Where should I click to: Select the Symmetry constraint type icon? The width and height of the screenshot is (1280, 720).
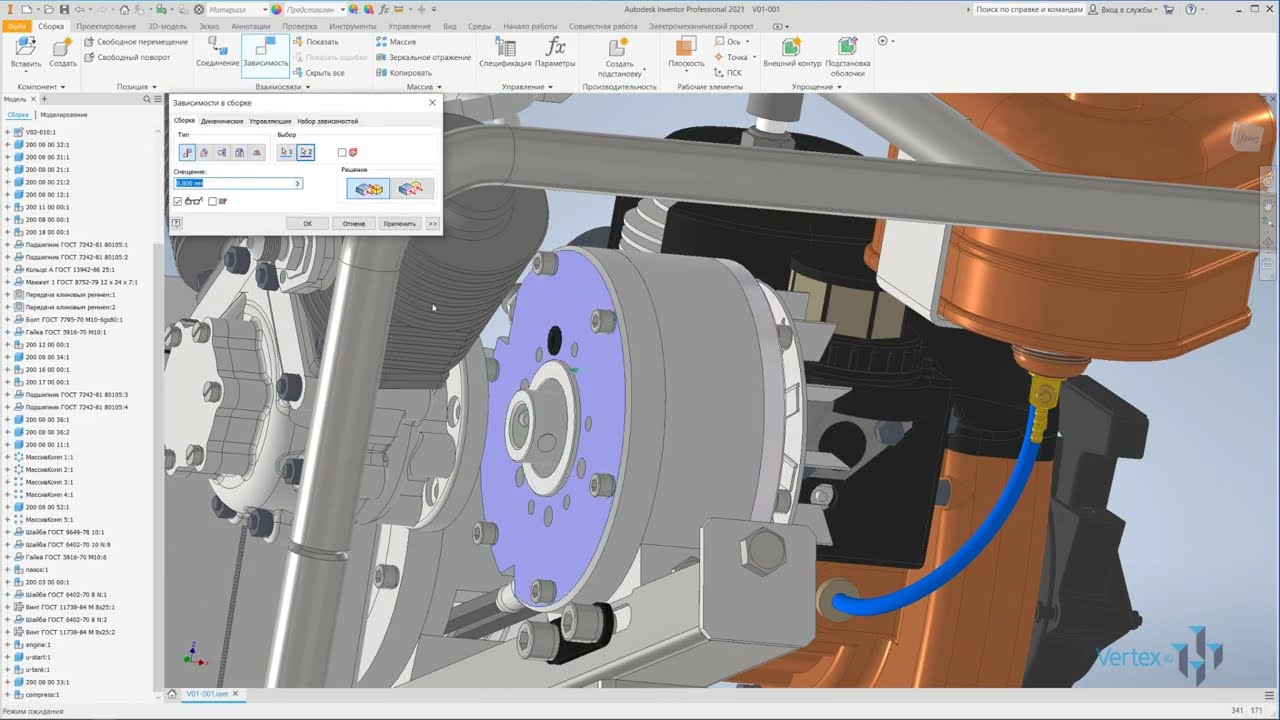point(256,153)
